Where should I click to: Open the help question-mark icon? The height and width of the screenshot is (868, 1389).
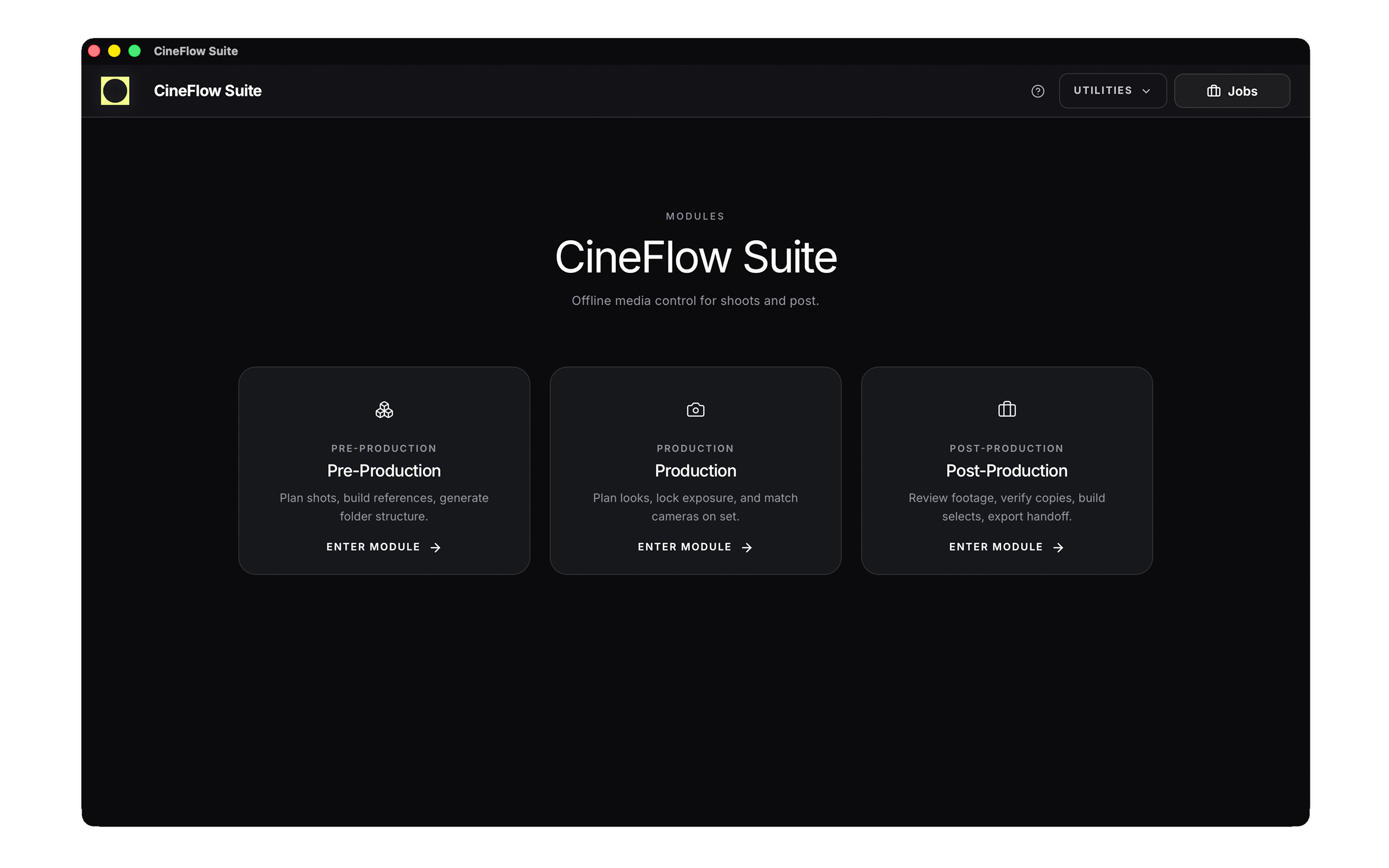pos(1038,91)
